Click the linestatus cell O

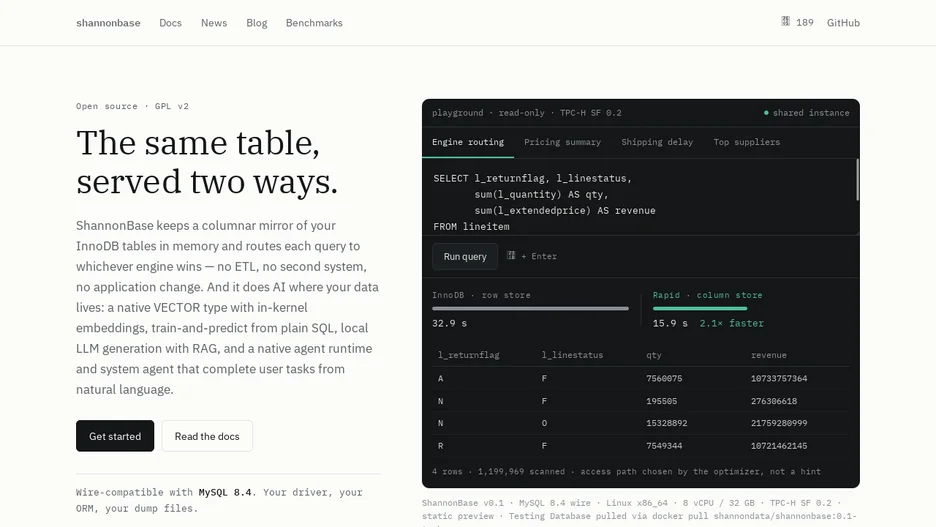click(x=544, y=423)
